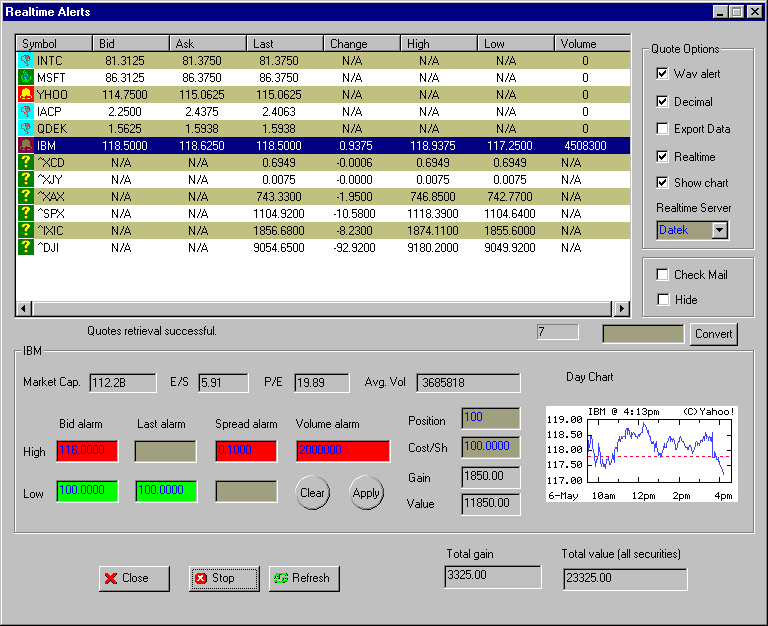
Task: Click the red High Volume alarm field
Action: (343, 451)
